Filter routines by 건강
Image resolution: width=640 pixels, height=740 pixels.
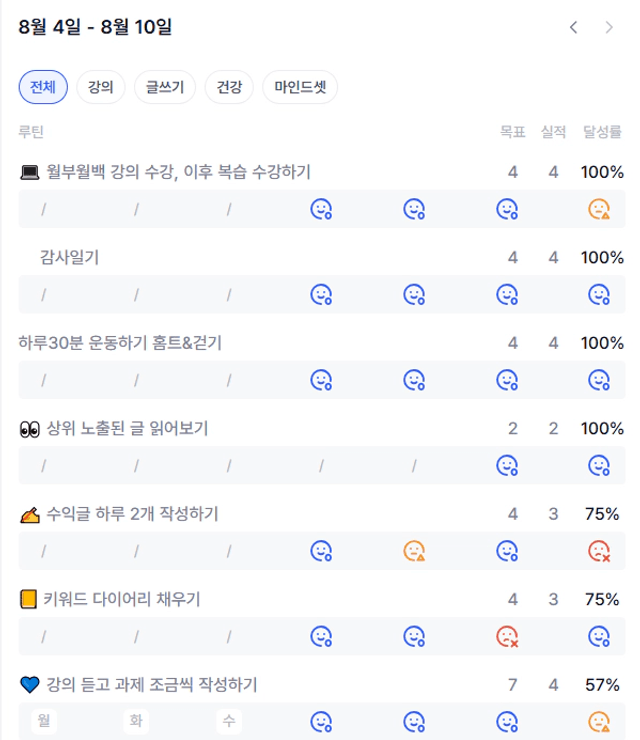[229, 87]
